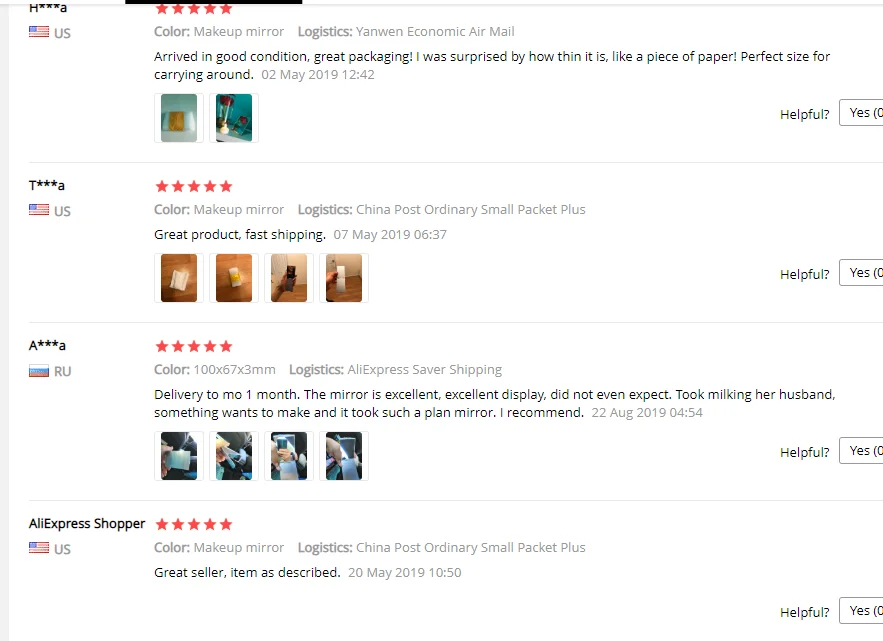Click the US flag under AliExpress Shopper
The width and height of the screenshot is (883, 641).
coord(39,547)
